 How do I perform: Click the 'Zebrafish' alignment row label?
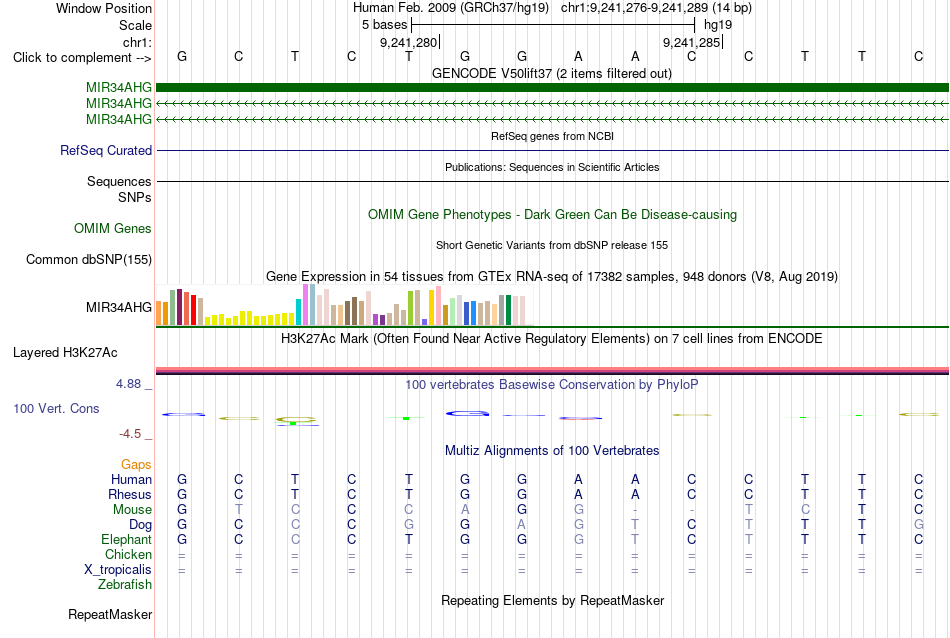pos(125,585)
